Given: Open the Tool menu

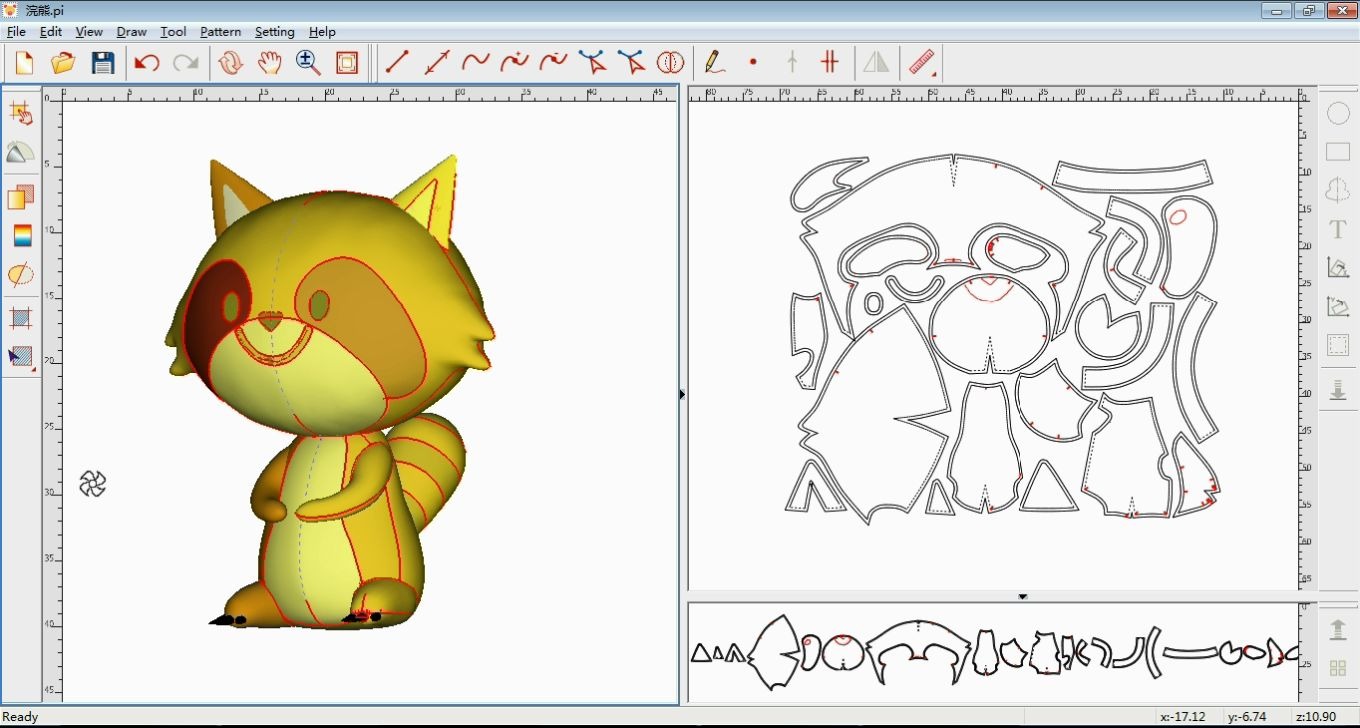Looking at the screenshot, I should 173,32.
